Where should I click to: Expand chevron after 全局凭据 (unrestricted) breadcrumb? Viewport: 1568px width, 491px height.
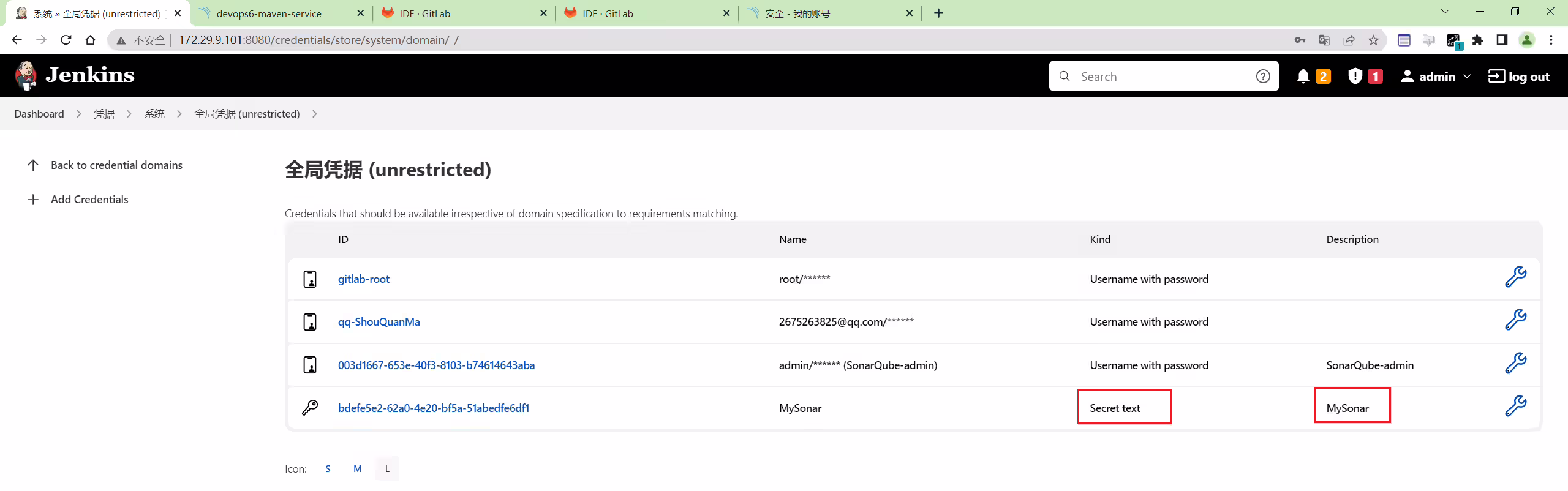[315, 114]
